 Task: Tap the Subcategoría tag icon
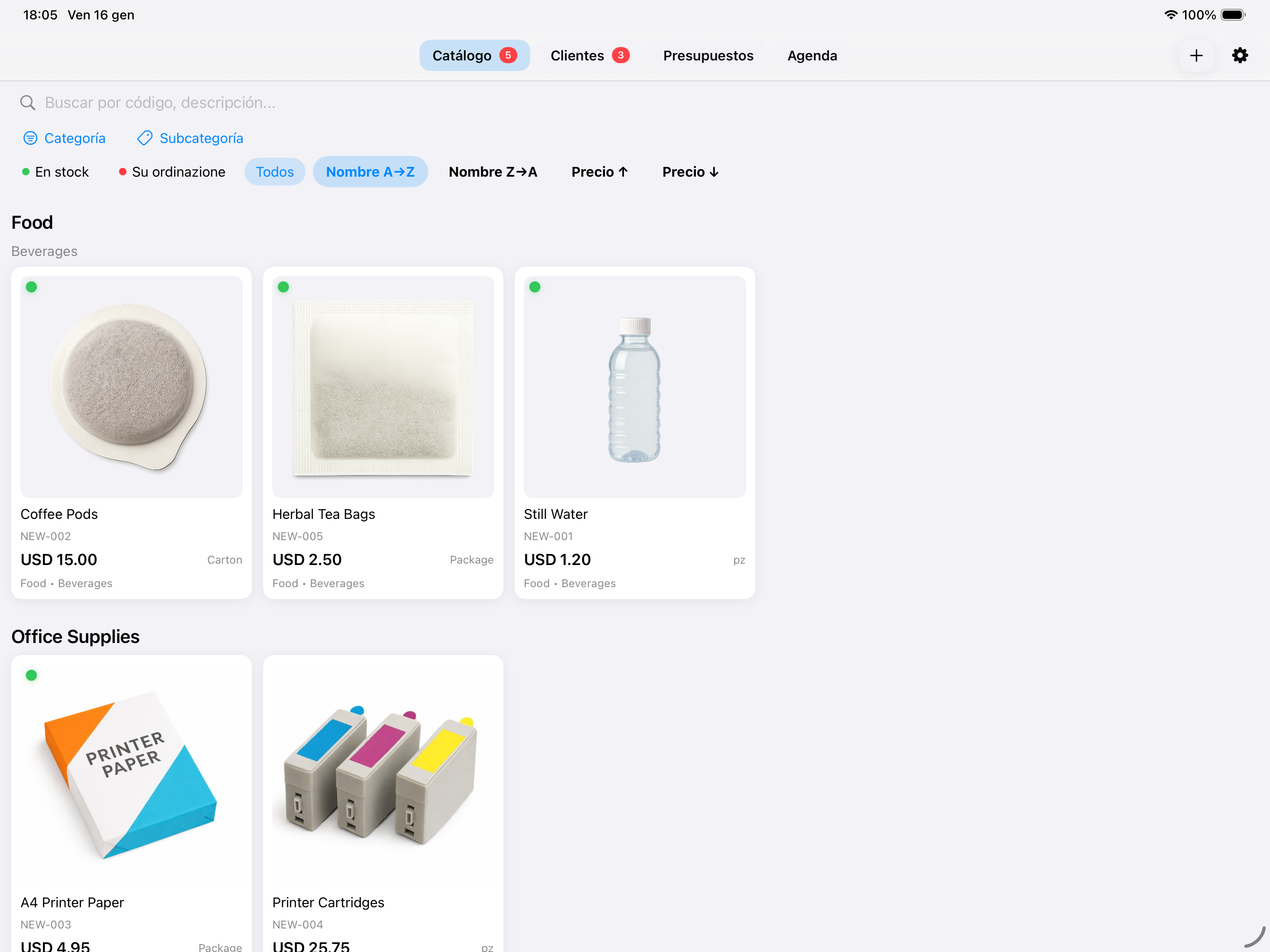tap(145, 138)
